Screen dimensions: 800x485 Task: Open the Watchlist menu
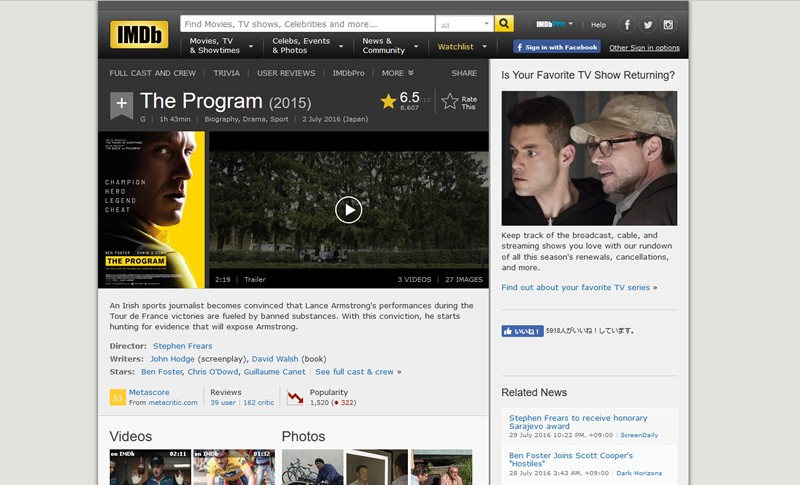(x=462, y=46)
